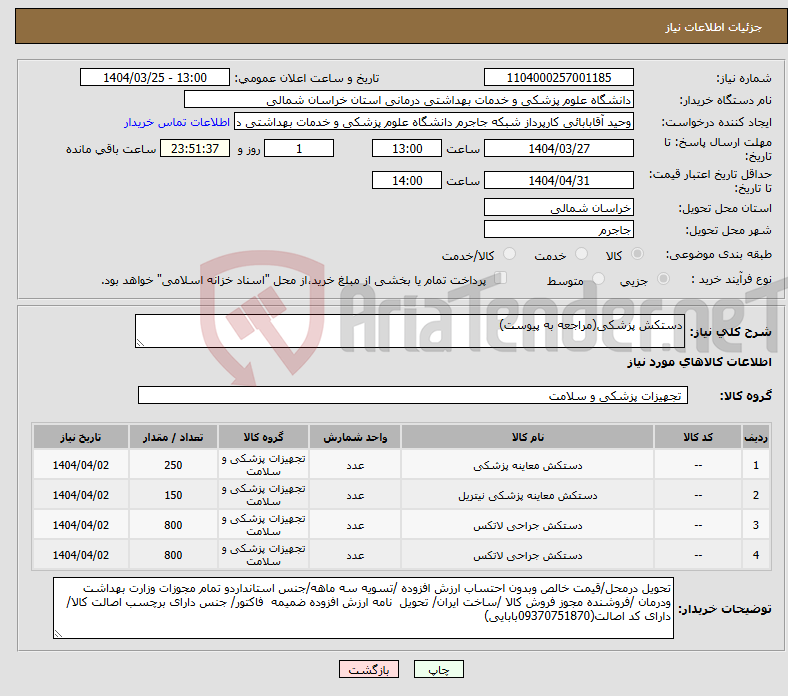Image resolution: width=788 pixels, height=696 pixels.
Task: Click the request creator field
Action: point(434,122)
